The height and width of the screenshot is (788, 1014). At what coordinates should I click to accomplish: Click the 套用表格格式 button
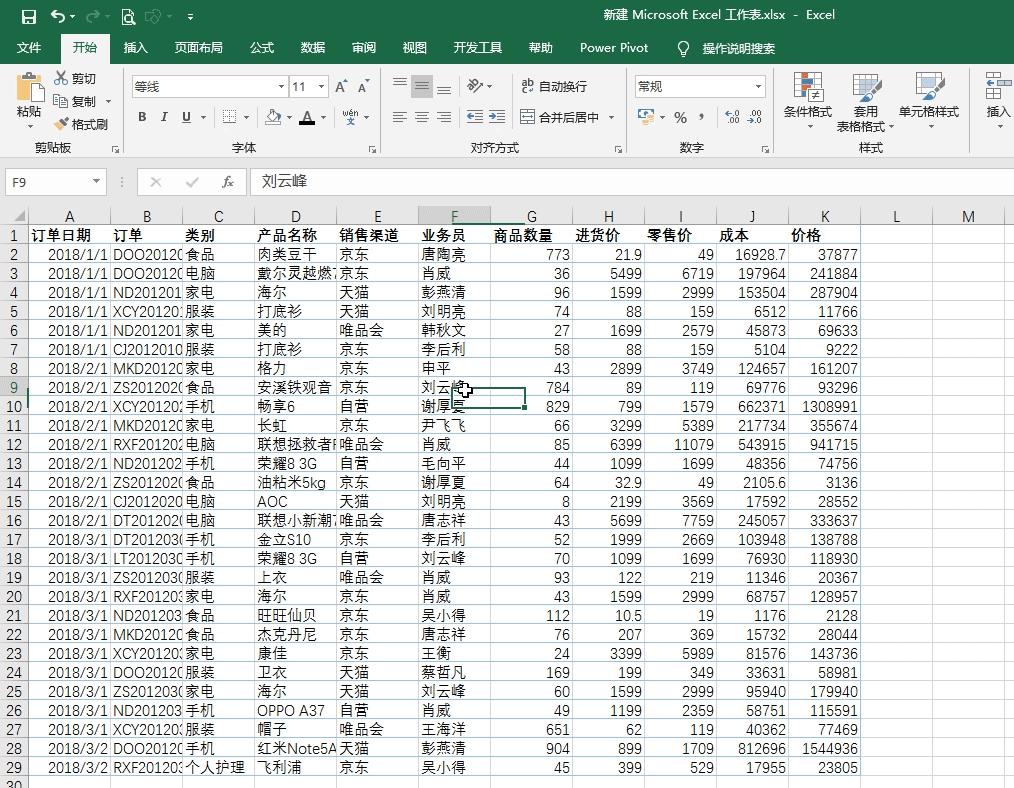865,100
